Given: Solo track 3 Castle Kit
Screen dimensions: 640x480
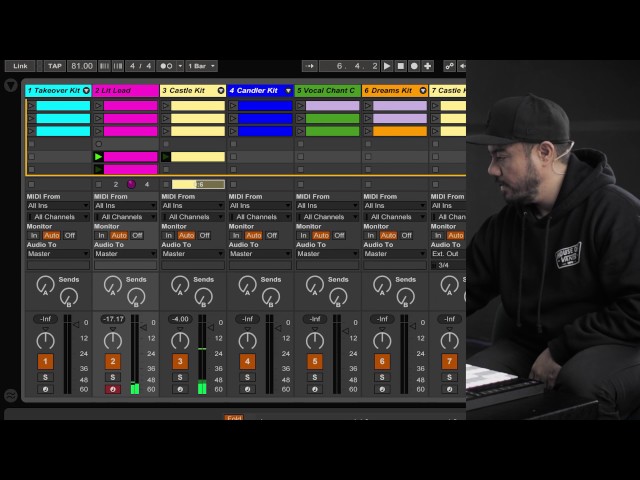Looking at the screenshot, I should click(x=180, y=377).
